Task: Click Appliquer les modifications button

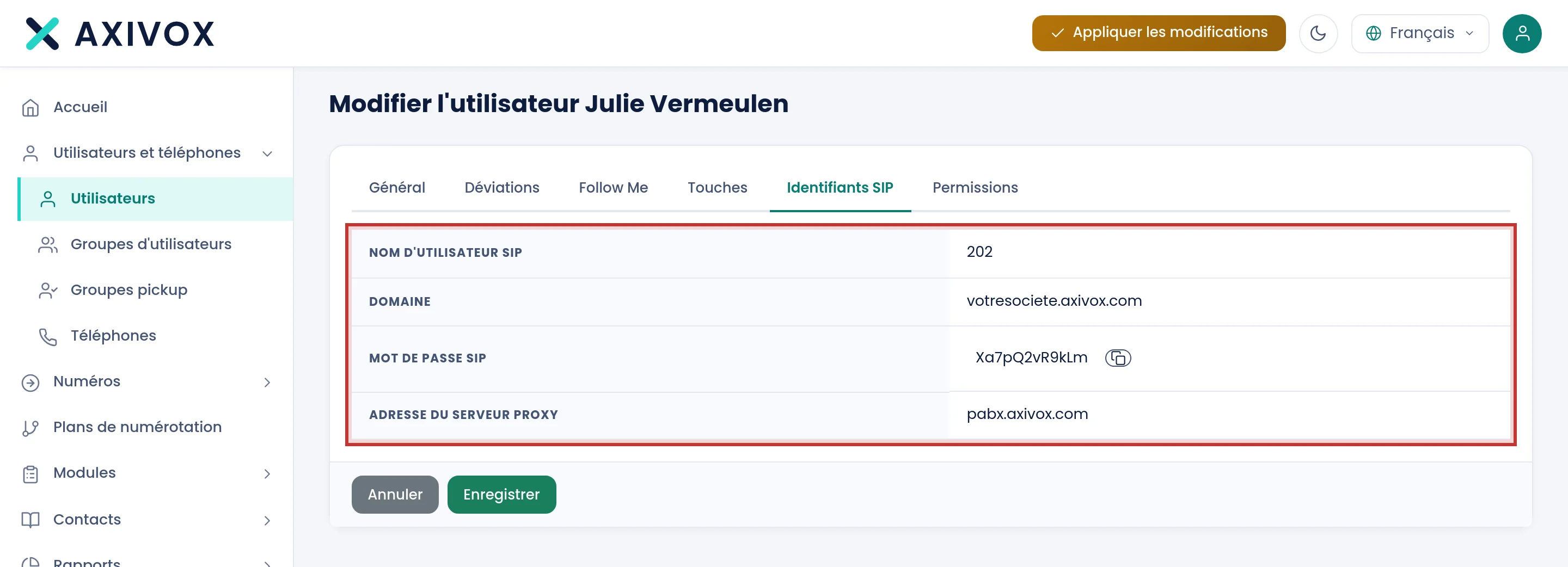Action: 1159,33
